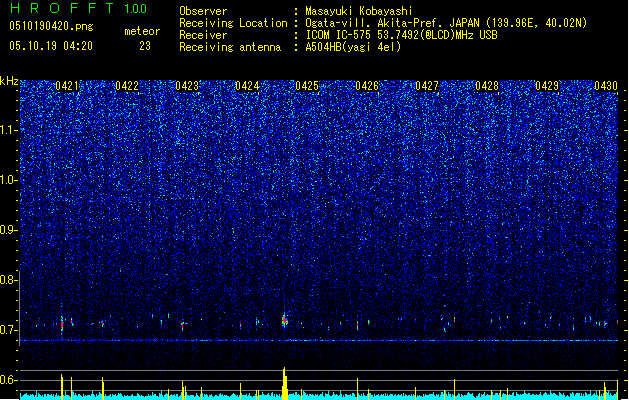Click the kHz axis unit label

pos(9,81)
